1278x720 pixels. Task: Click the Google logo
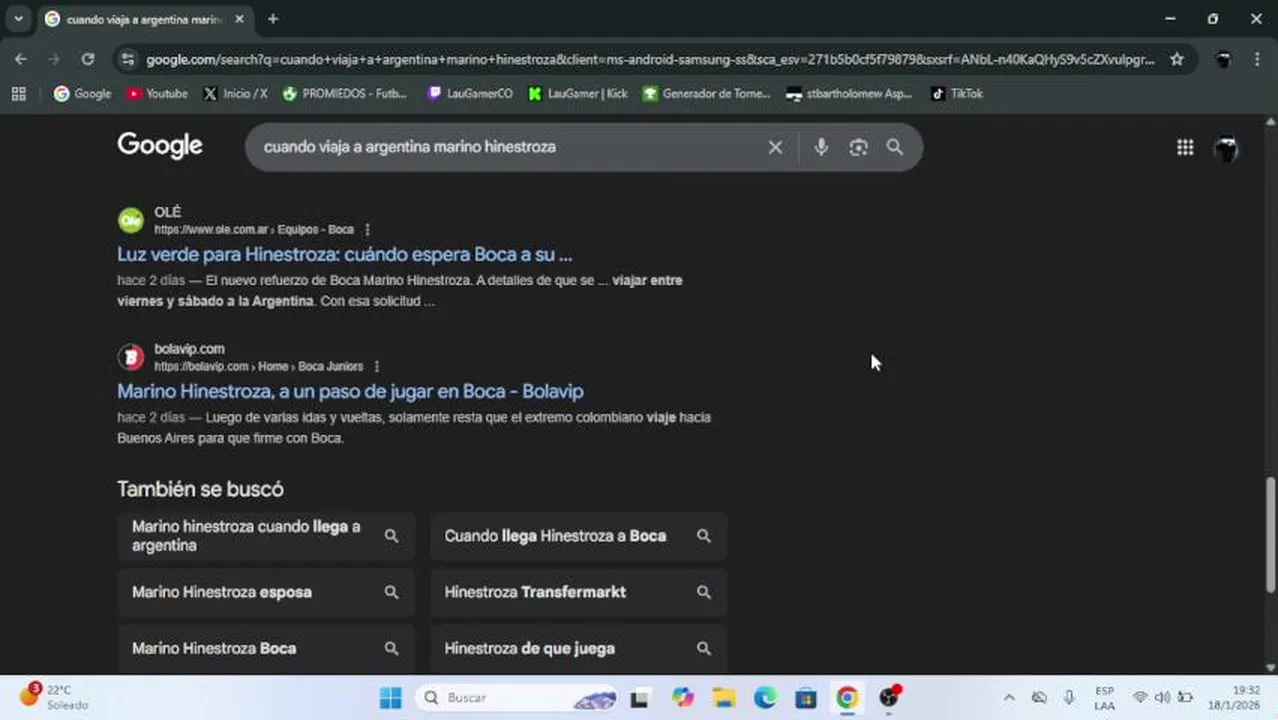coord(160,146)
